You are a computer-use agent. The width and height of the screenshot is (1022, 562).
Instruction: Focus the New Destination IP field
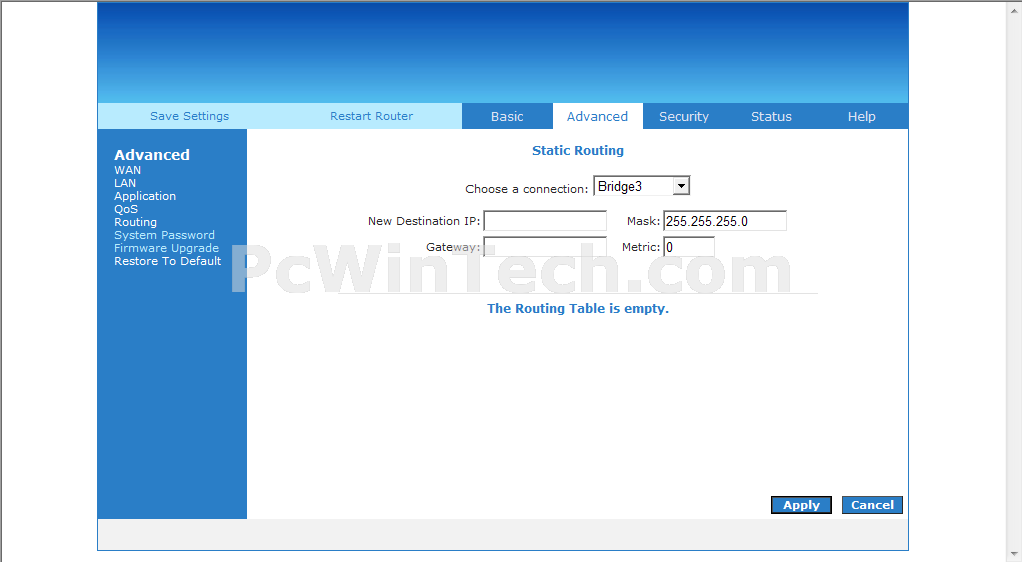[x=545, y=220]
